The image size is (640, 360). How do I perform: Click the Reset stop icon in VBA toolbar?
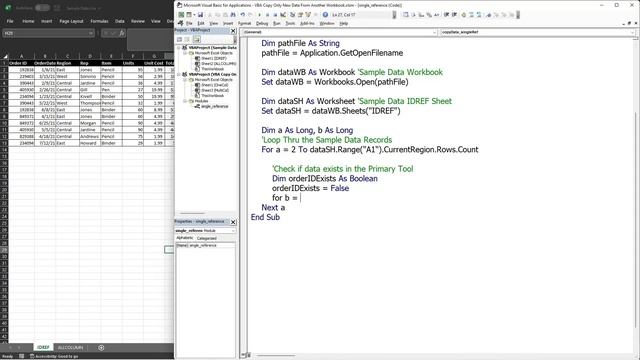(x=275, y=15)
